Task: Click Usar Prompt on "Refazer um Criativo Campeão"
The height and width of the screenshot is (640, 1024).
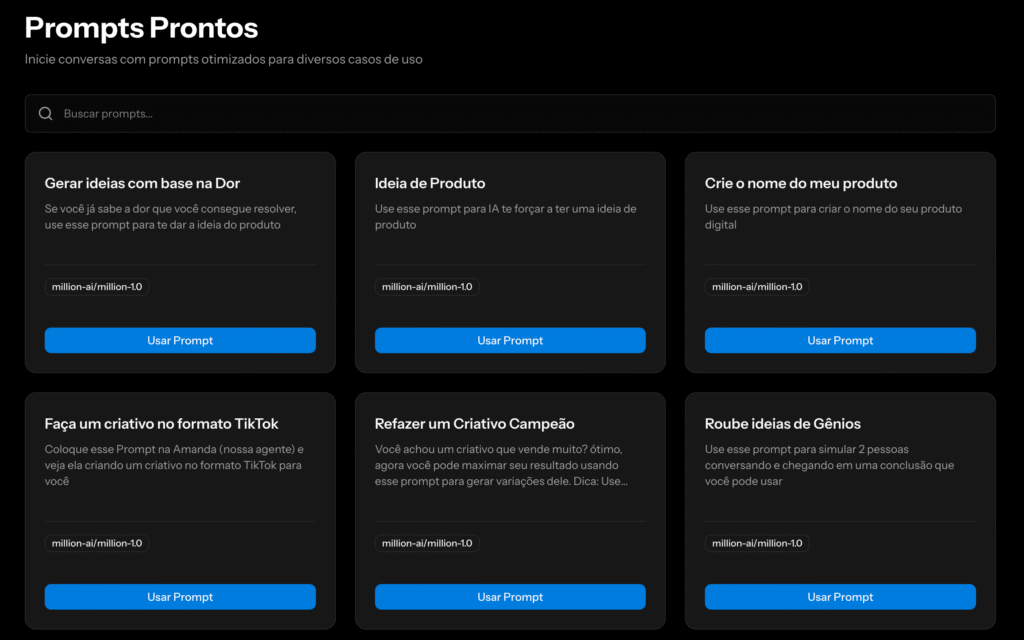Action: 510,597
